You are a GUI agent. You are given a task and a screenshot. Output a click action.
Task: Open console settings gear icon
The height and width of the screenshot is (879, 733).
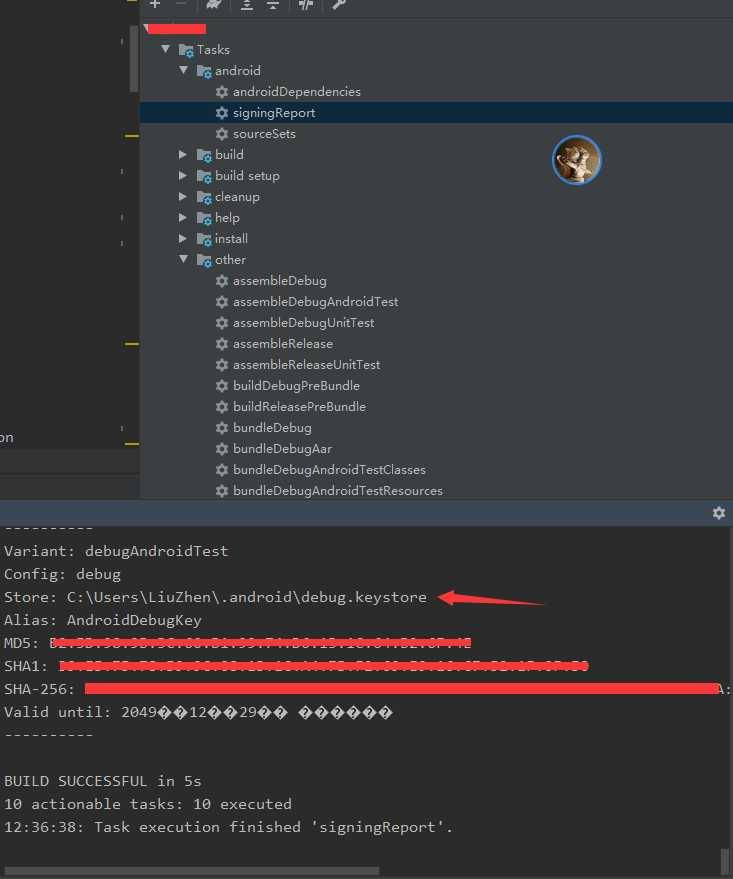coord(719,513)
